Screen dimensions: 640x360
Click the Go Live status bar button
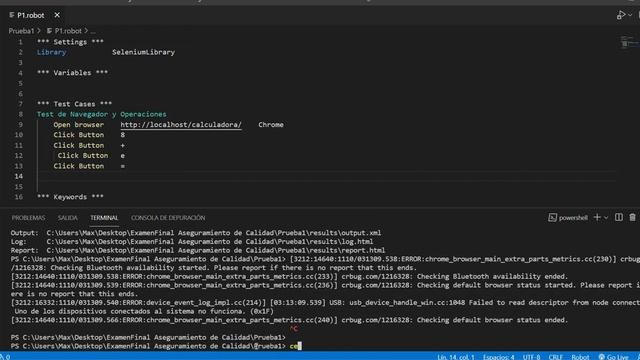pyautogui.click(x=613, y=357)
